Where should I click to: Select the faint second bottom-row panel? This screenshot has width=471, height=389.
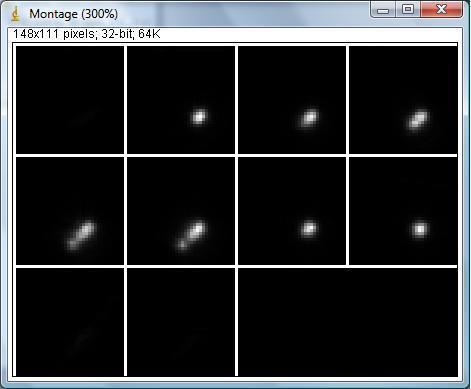tap(181, 322)
